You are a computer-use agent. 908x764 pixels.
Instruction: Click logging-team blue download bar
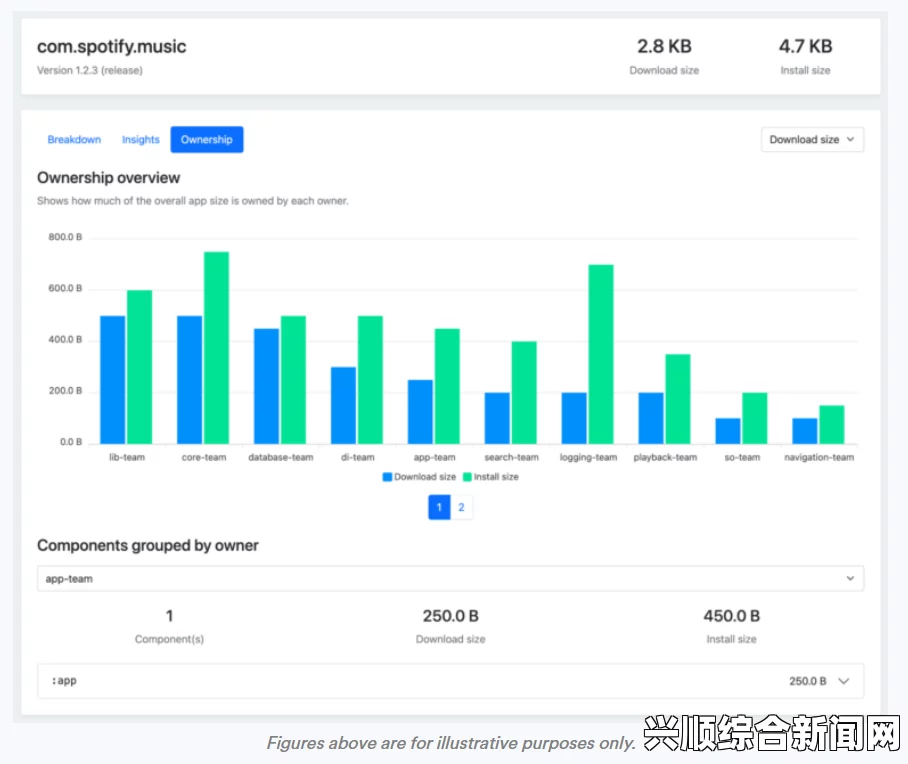pos(574,418)
